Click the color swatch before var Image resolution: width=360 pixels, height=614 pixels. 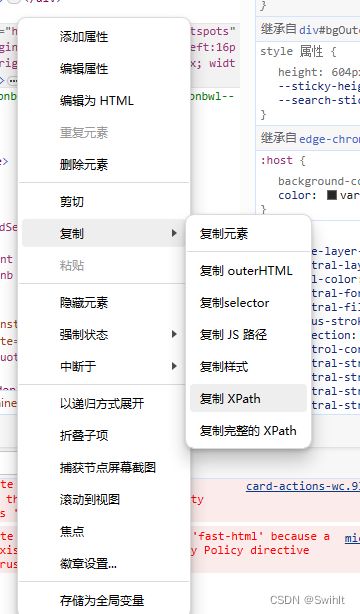332,195
